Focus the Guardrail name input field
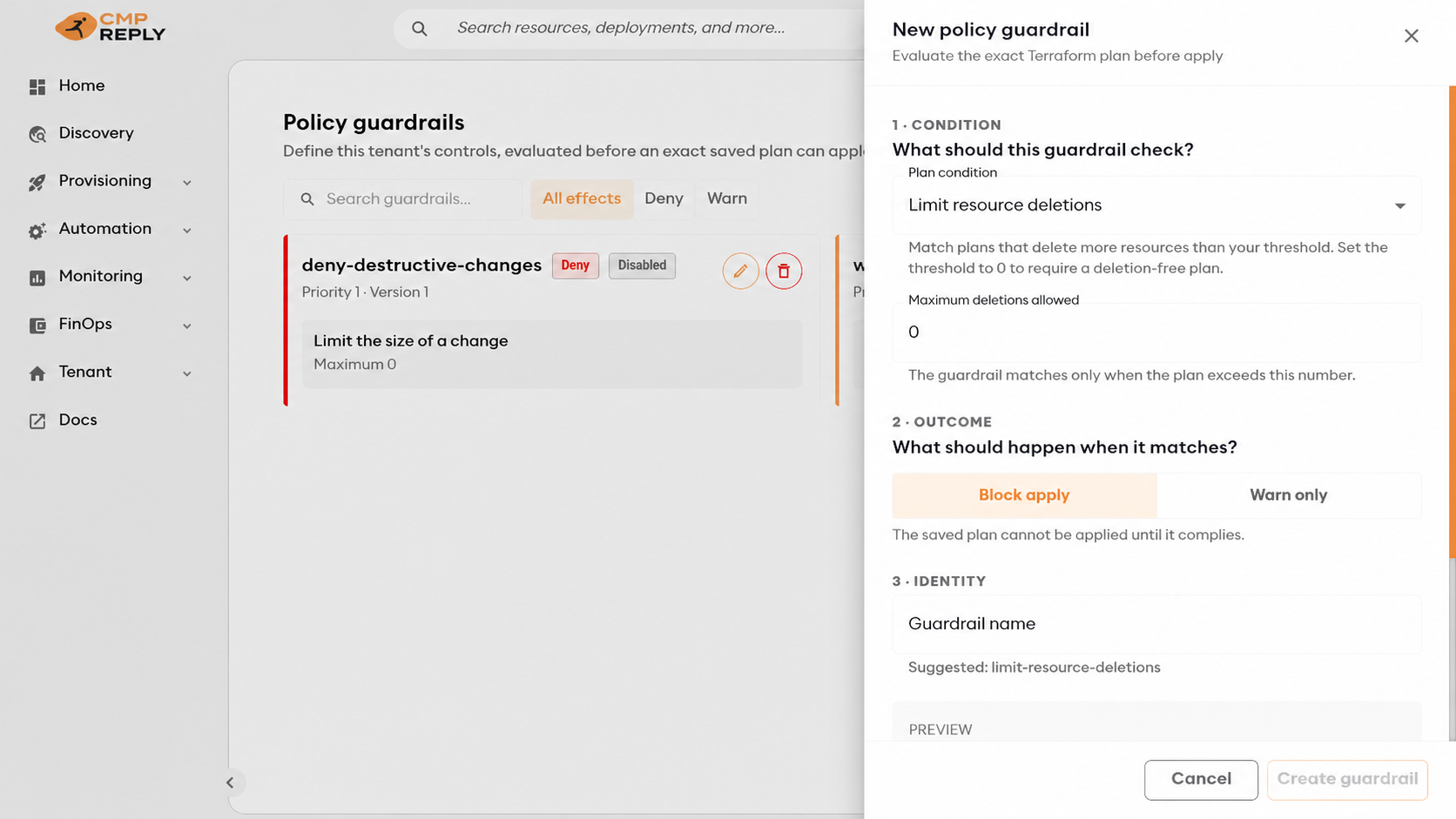 coord(1156,624)
